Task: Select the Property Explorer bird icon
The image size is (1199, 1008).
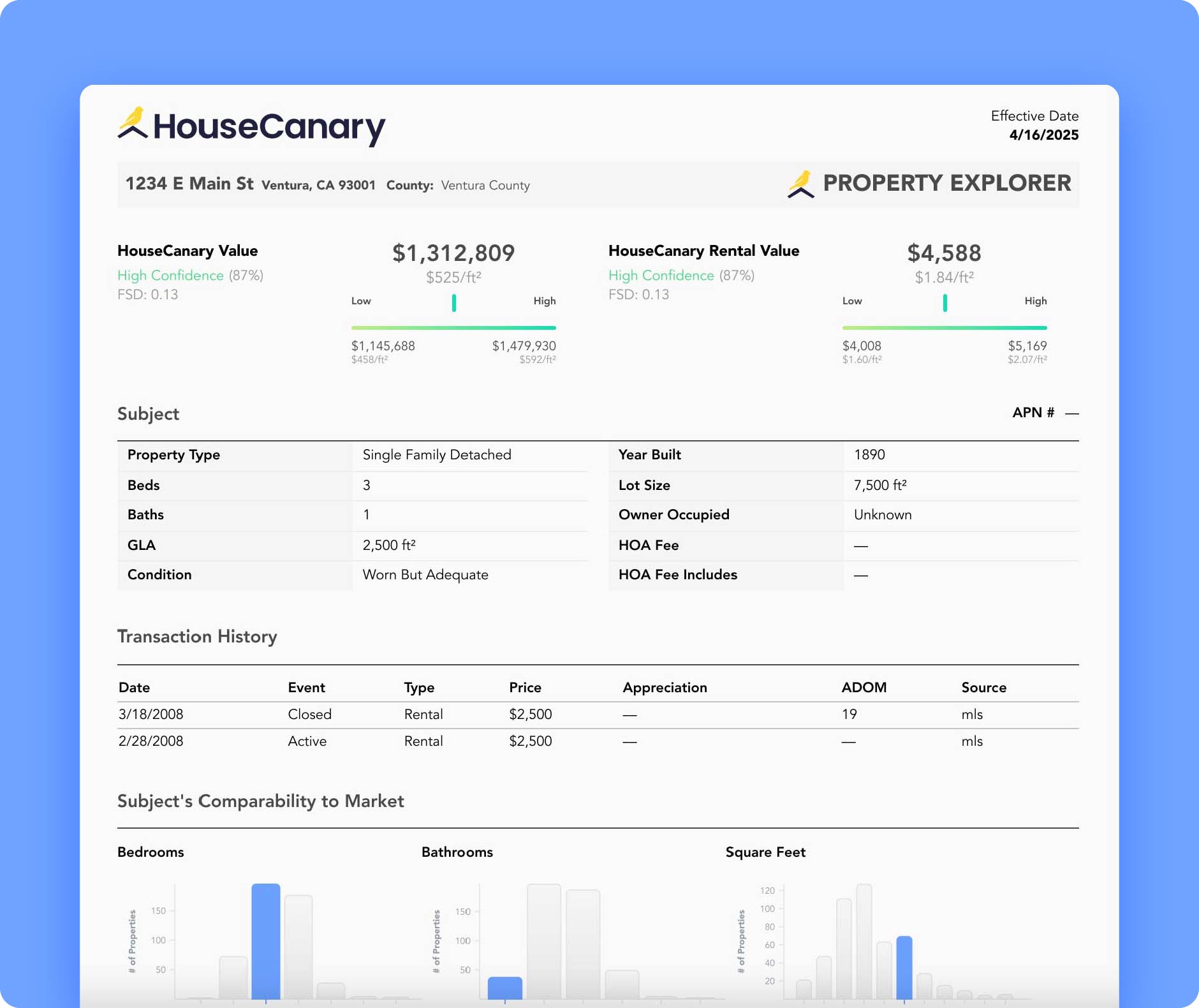Action: point(800,184)
